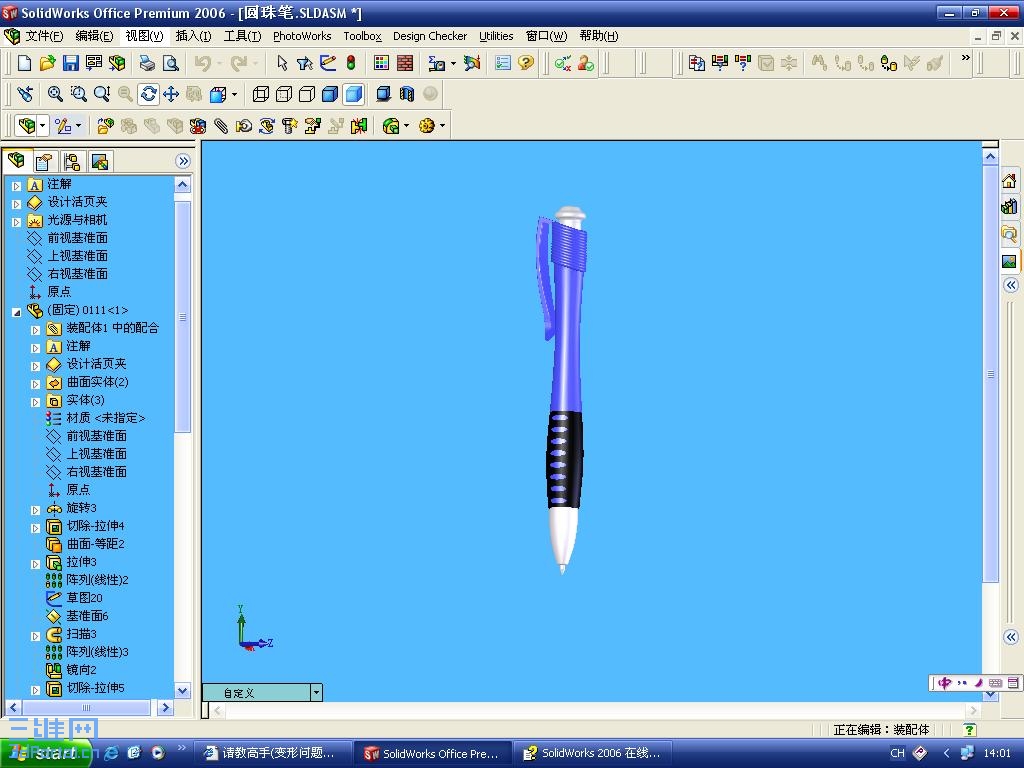The image size is (1024, 768).
Task: Toggle Shaded With Edges display mode
Action: click(330, 94)
